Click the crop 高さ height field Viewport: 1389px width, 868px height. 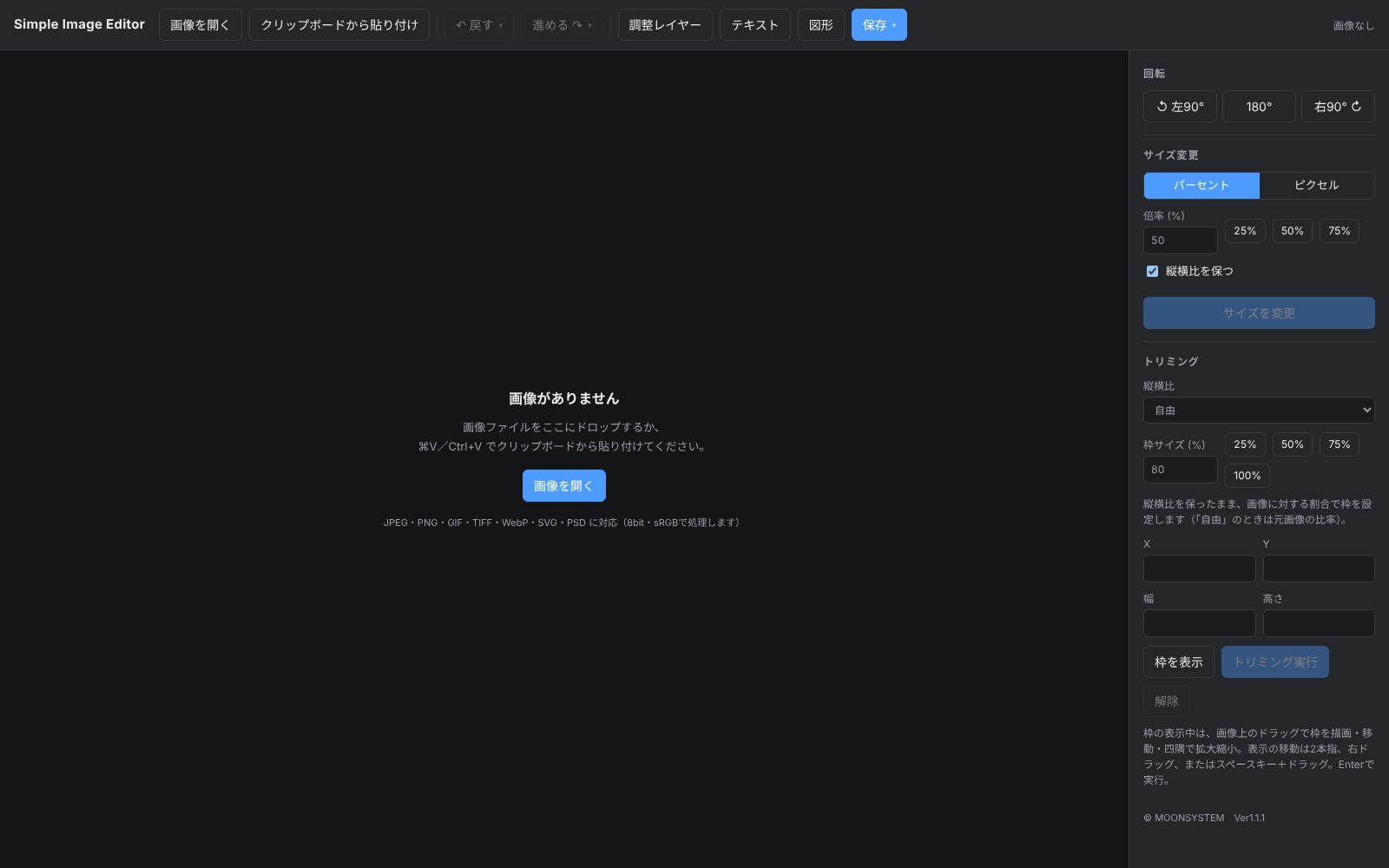click(x=1319, y=623)
